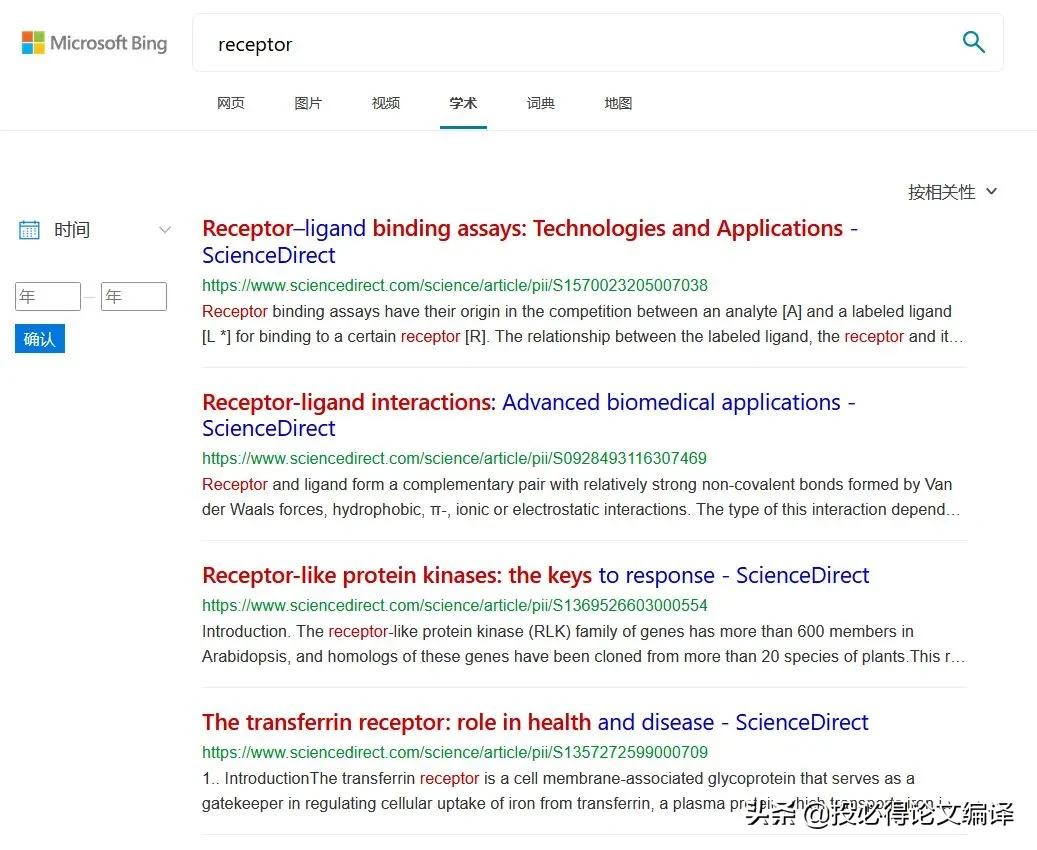Click snippet starting '1.. IntroductionThe transferrin'
1037x850 pixels.
[575, 790]
